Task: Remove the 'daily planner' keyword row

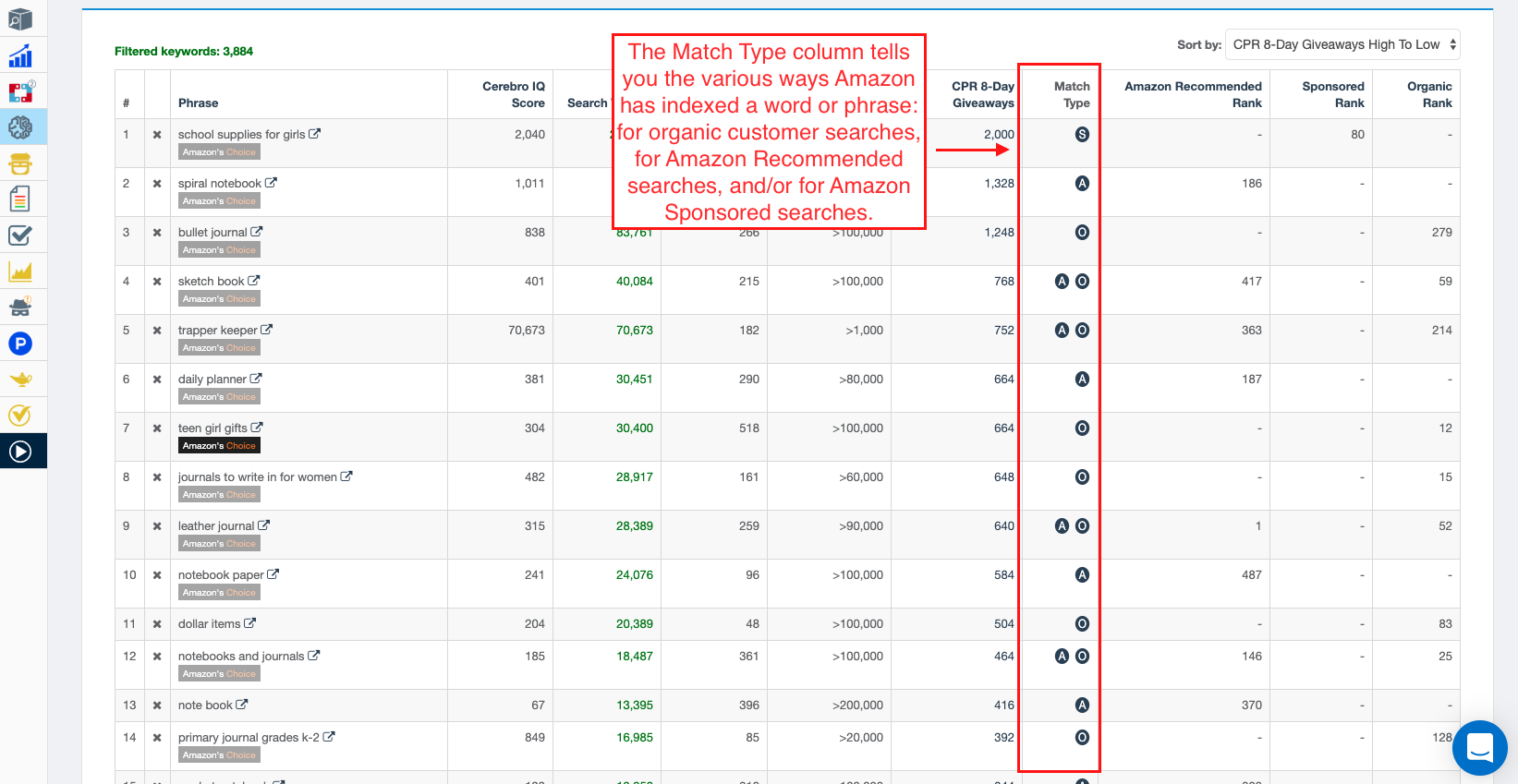Action: click(x=157, y=380)
